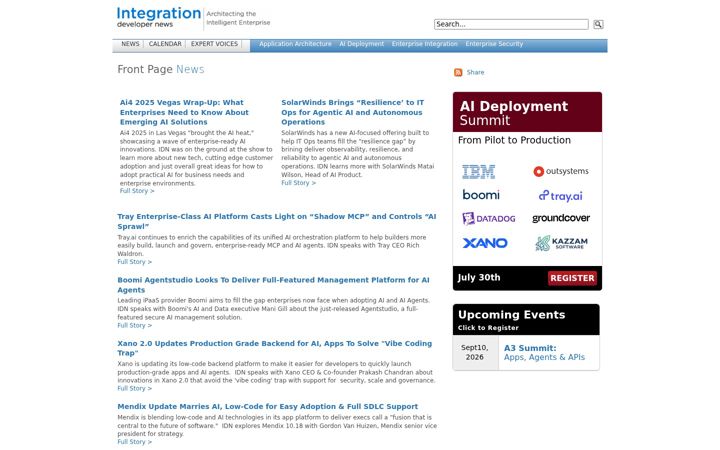
Task: Click the red REGISTER button
Action: tap(572, 278)
